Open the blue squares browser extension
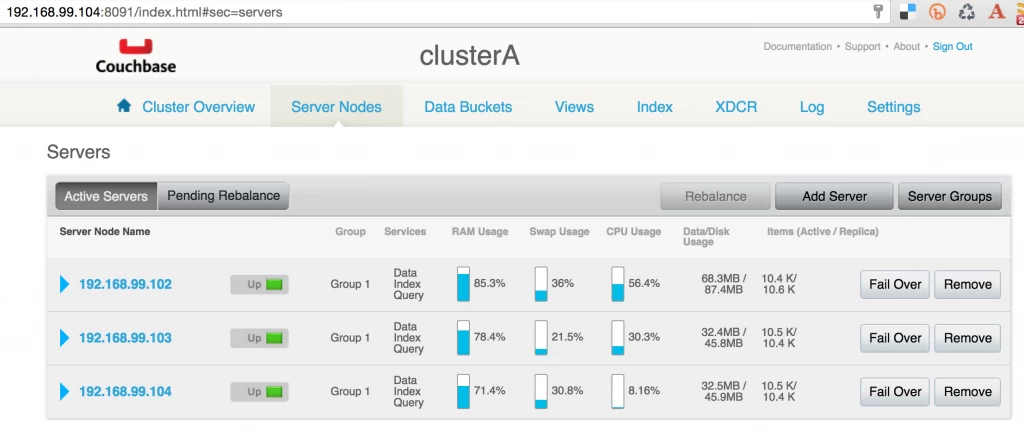This screenshot has width=1024, height=435. pos(908,12)
